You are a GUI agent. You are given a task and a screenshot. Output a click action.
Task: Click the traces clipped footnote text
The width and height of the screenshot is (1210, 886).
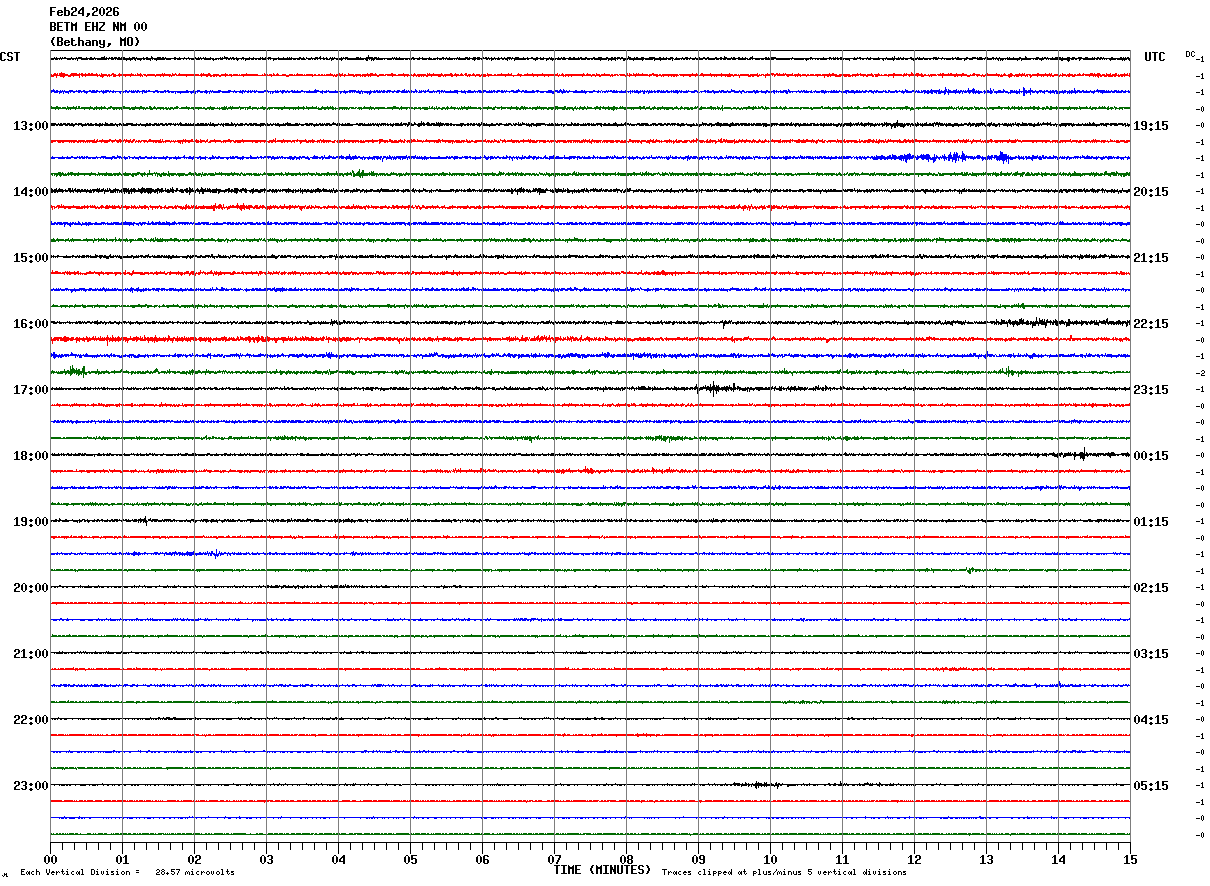point(784,873)
